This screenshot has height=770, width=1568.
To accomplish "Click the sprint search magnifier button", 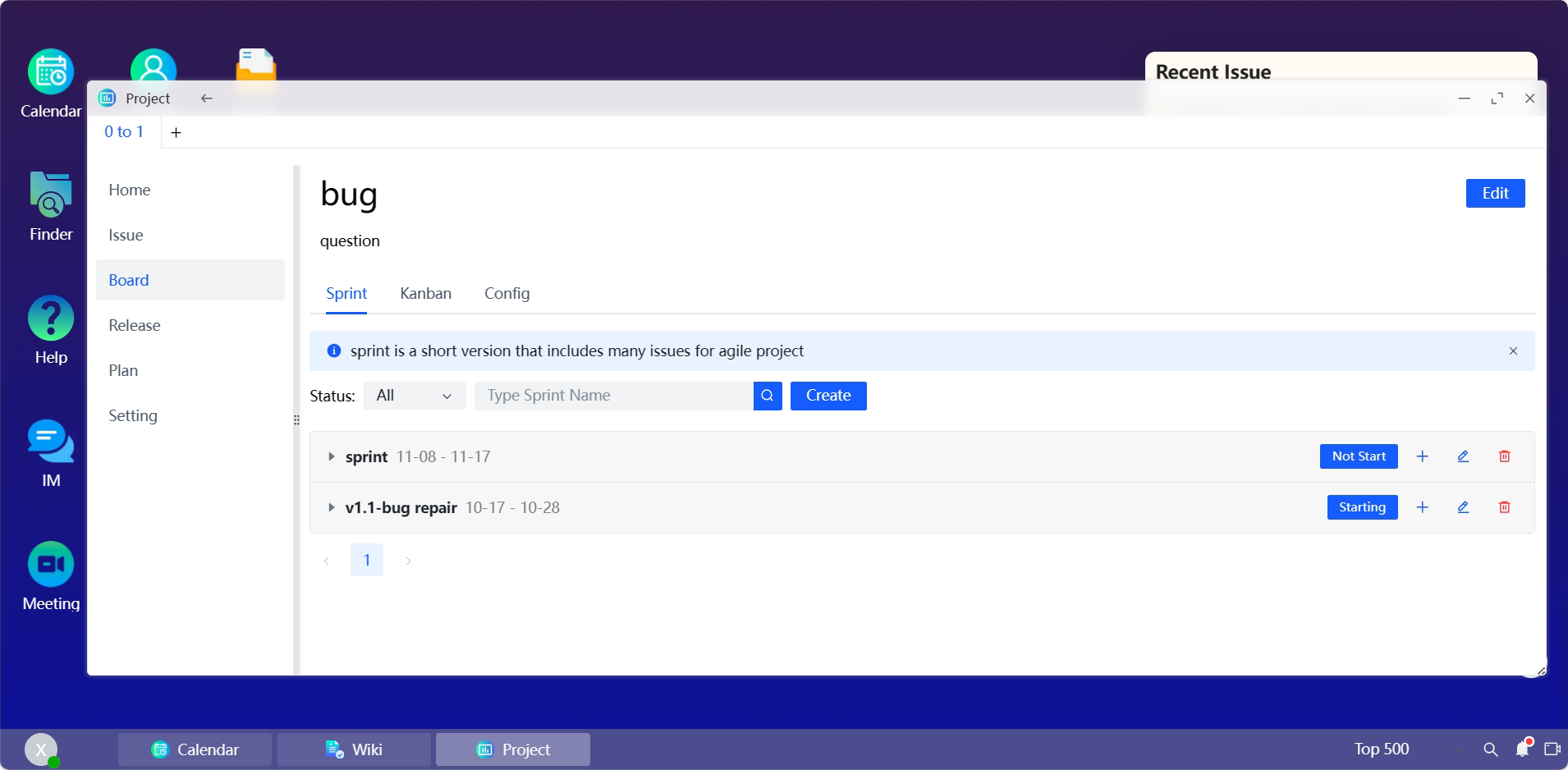I will coord(767,396).
